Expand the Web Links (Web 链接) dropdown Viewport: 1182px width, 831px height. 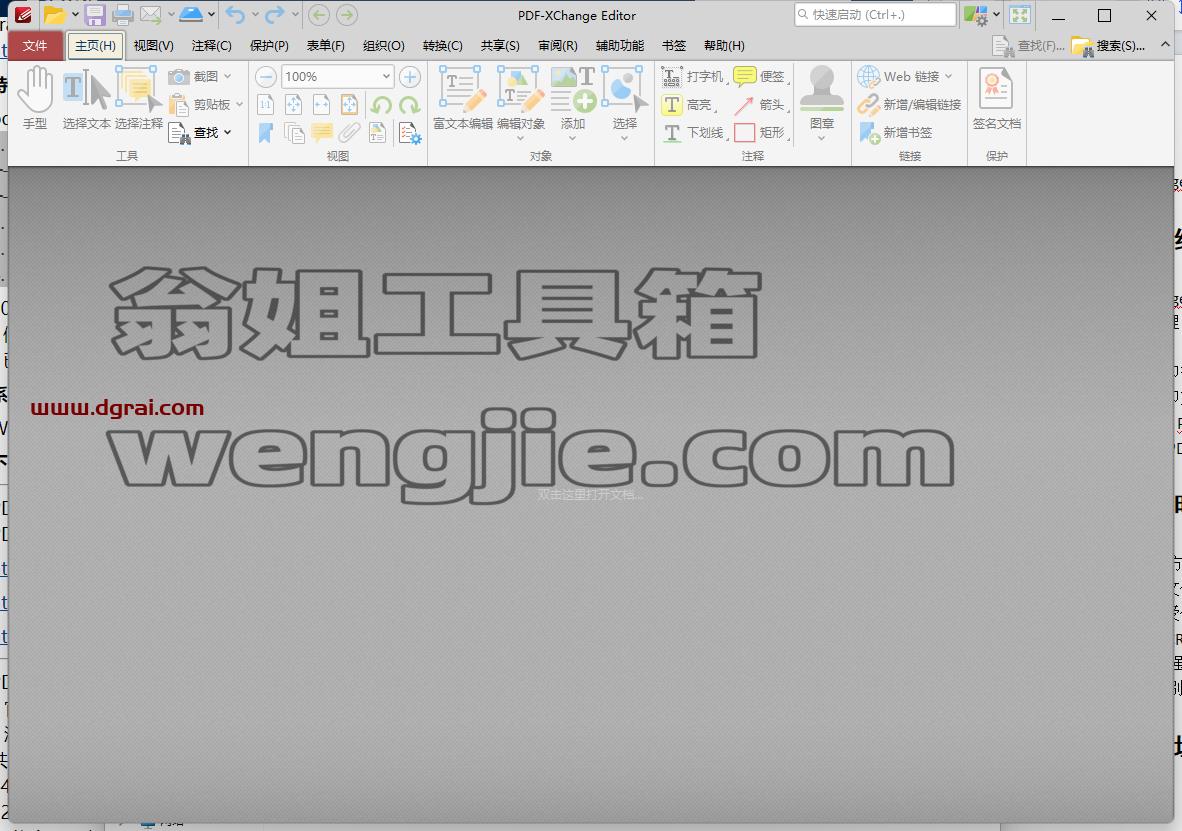click(948, 76)
